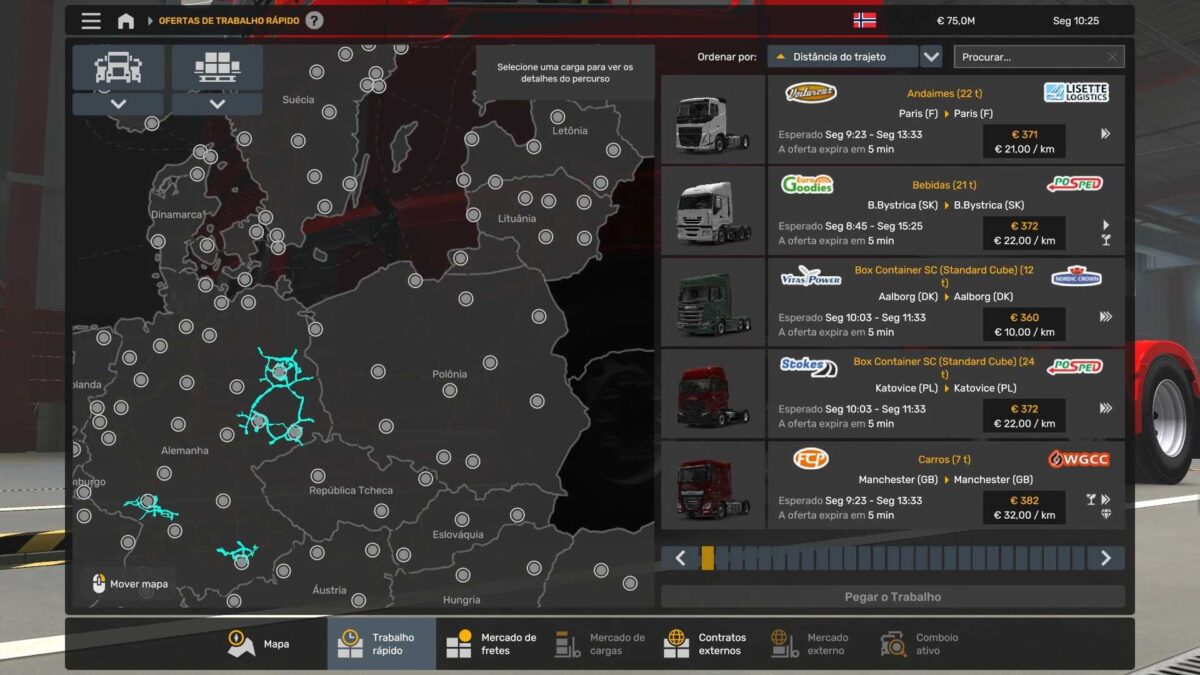Type in the Procurar search box

coord(1028,57)
